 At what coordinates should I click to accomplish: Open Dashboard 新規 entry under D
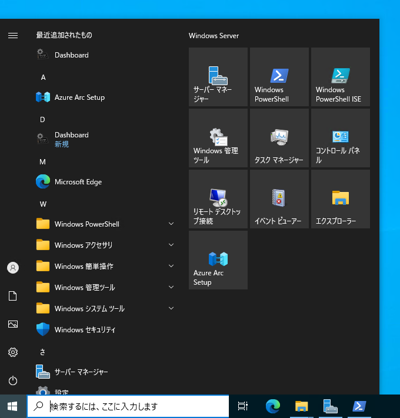(x=105, y=139)
